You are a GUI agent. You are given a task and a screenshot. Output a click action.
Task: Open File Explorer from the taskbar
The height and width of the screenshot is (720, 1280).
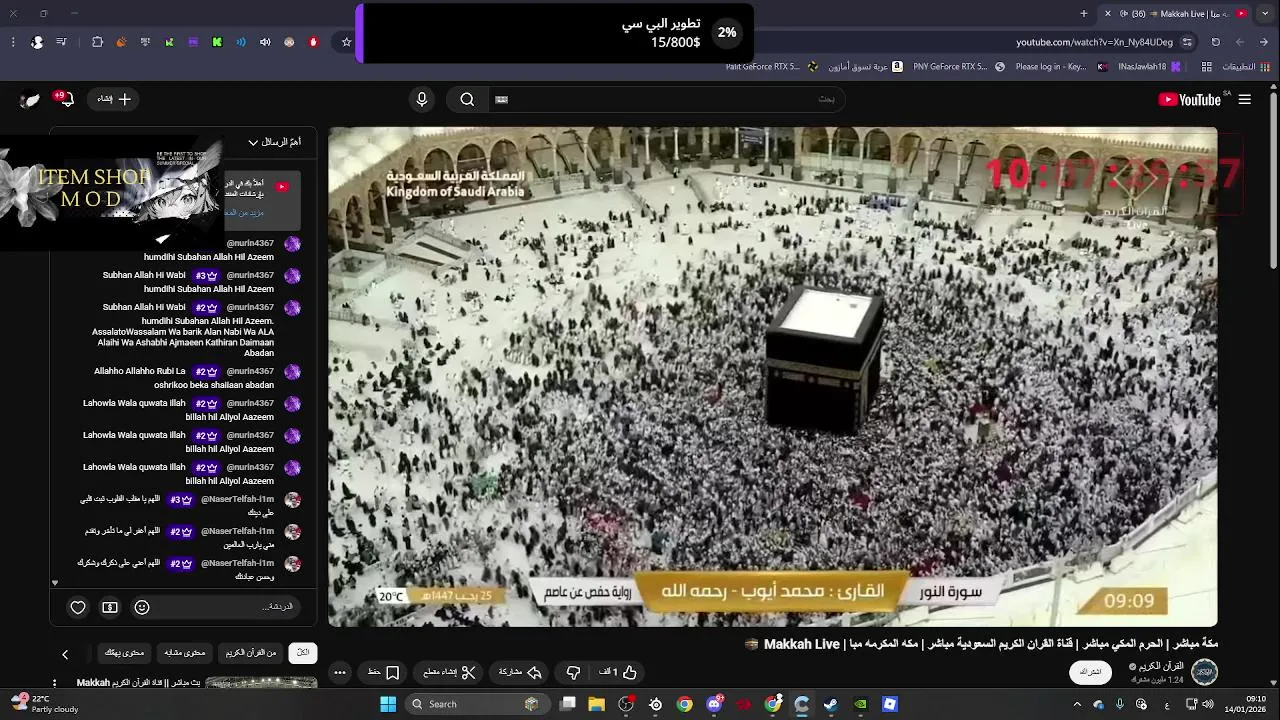point(597,704)
